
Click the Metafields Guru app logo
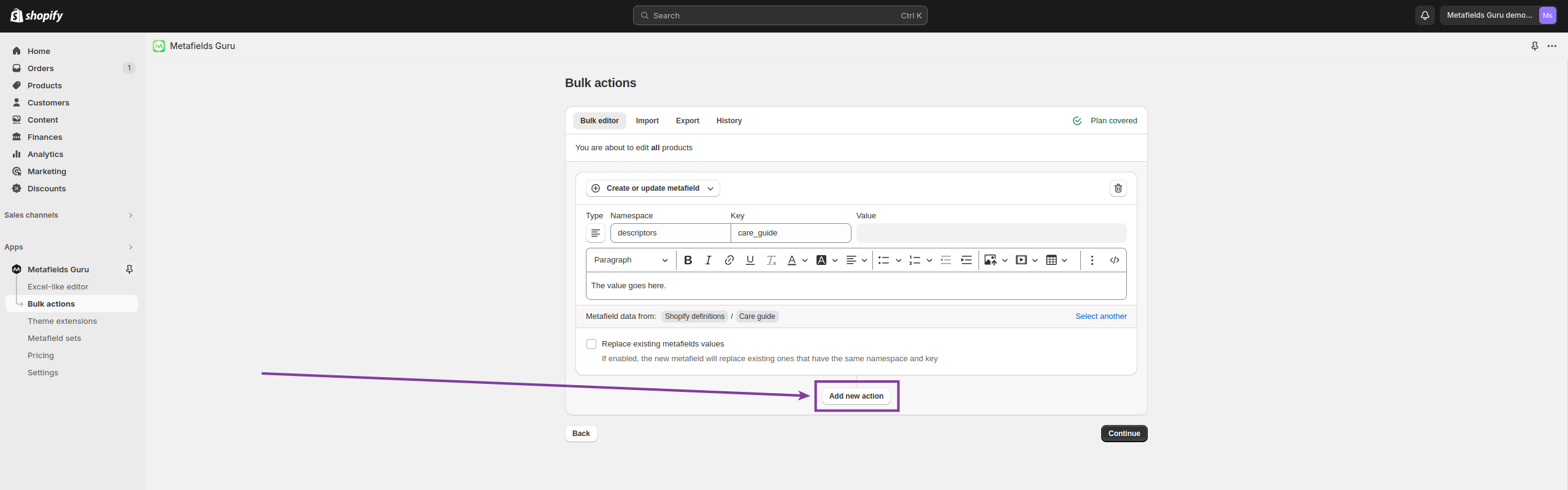coord(159,46)
